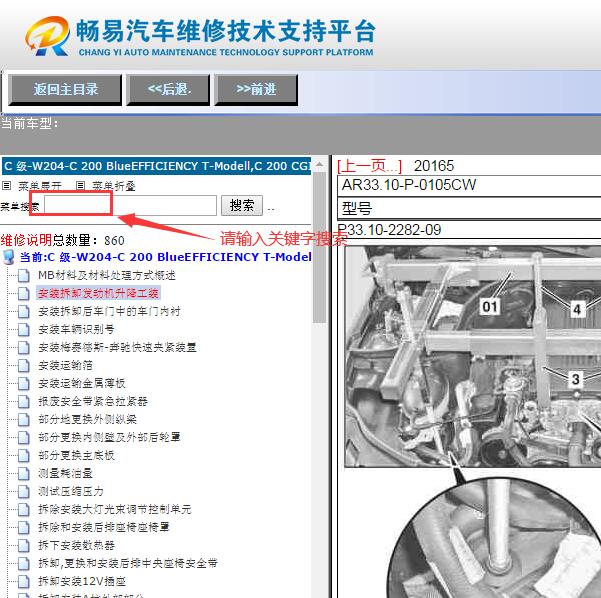Click the left panel scroll-up arrow
Screen dimensions: 601x598
[319, 165]
